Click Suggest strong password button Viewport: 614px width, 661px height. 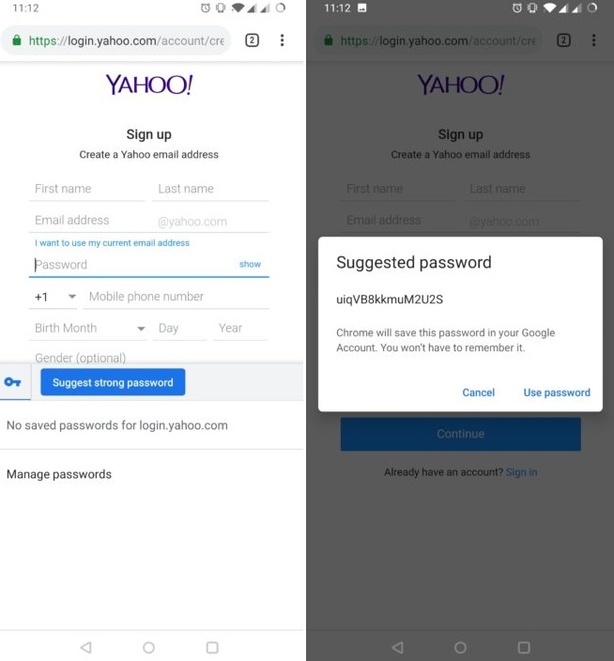113,382
